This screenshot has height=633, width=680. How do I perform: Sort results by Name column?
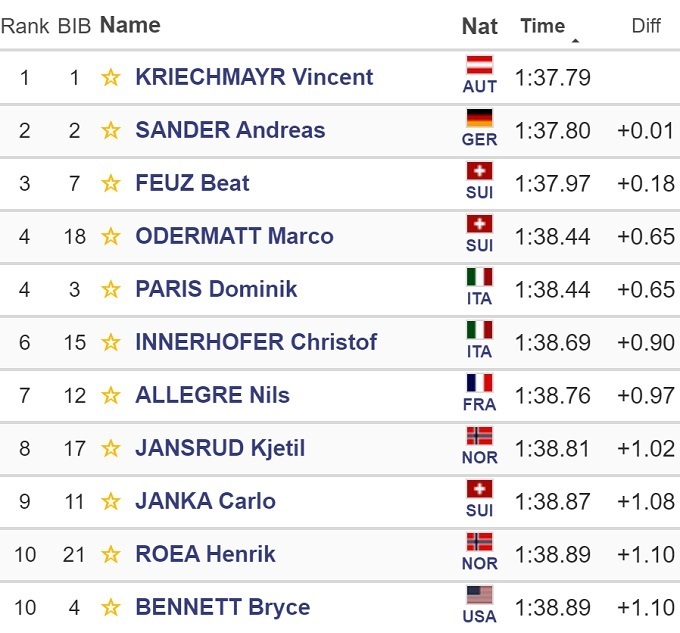[130, 26]
